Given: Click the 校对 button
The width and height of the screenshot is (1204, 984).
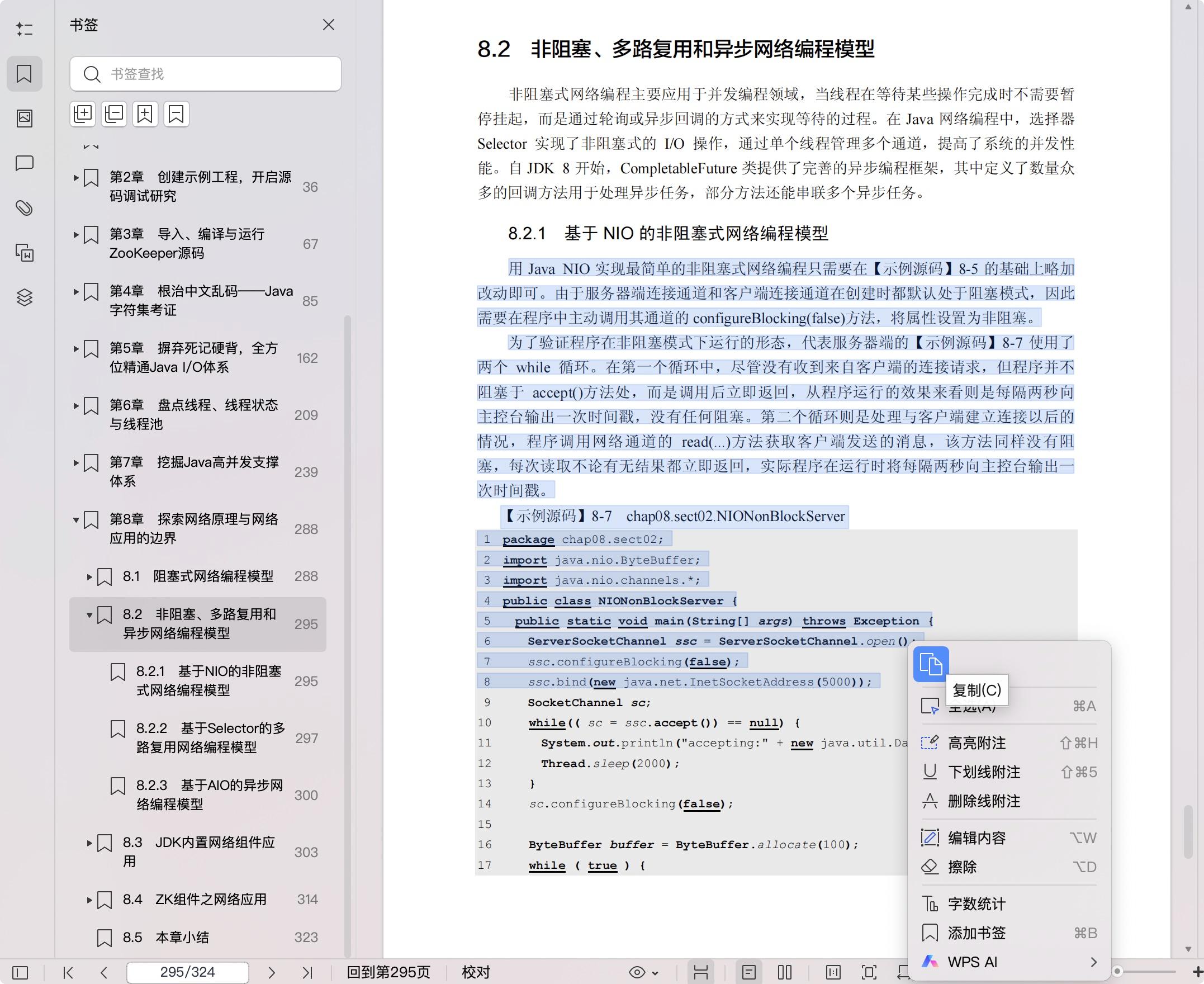Looking at the screenshot, I should [x=476, y=973].
